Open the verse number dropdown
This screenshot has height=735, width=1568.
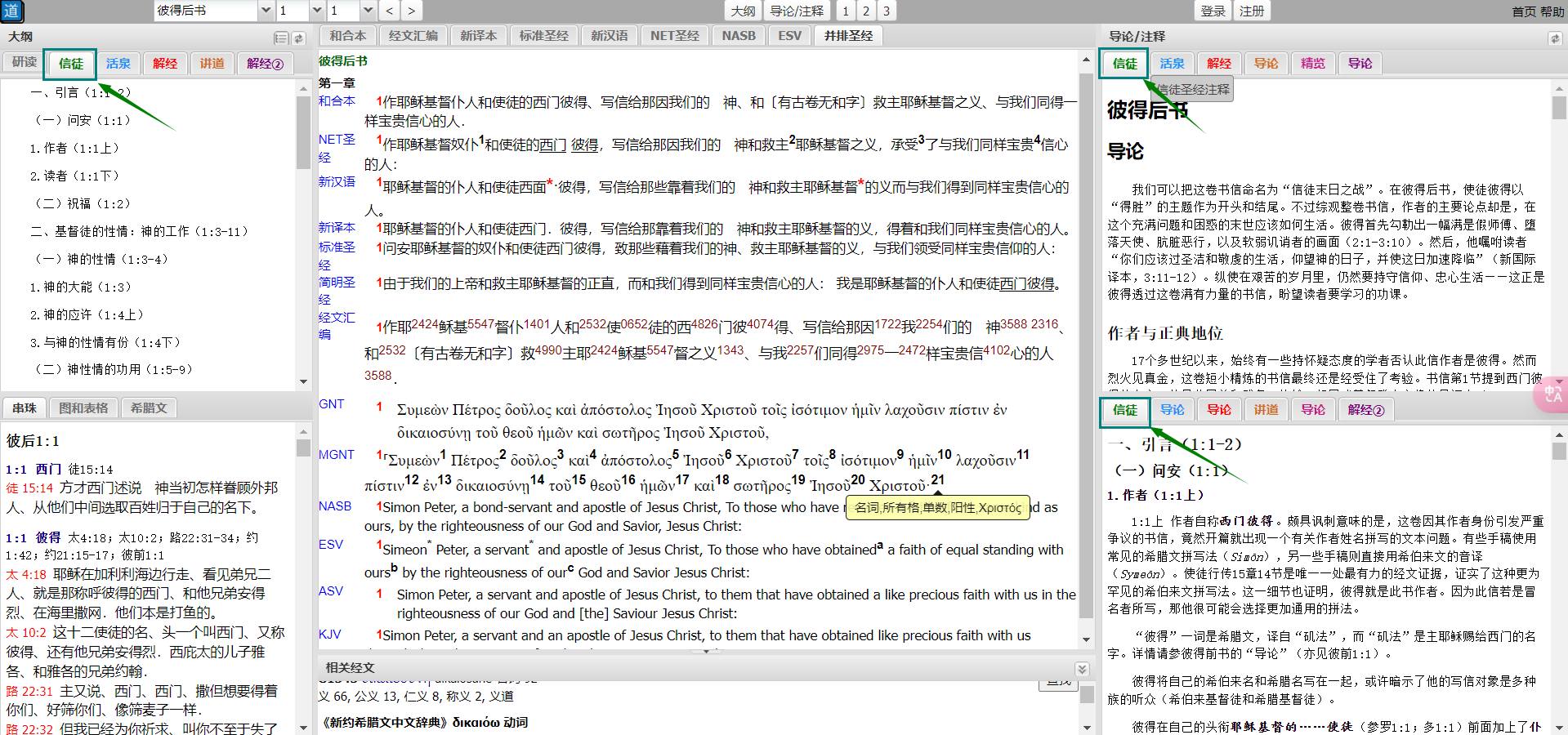[368, 11]
